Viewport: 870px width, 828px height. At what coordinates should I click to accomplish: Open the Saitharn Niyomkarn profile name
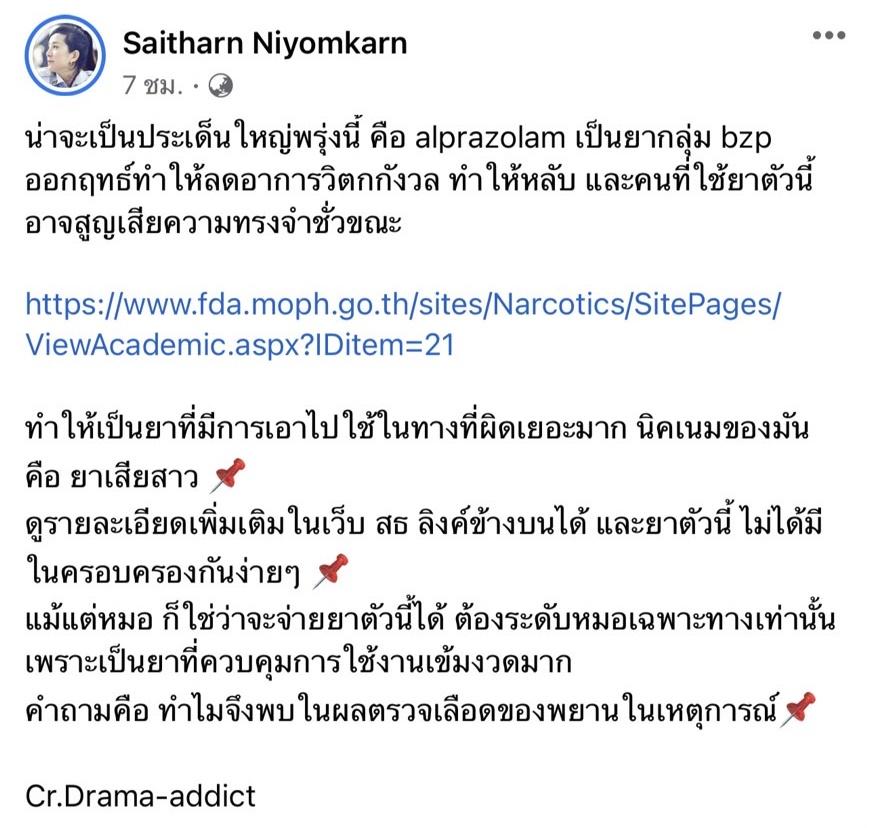265,43
